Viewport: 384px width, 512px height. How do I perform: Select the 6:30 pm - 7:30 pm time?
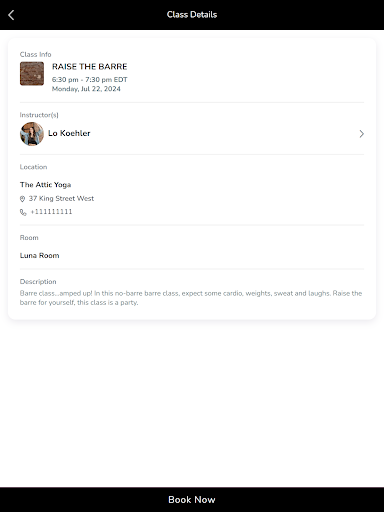(90, 80)
